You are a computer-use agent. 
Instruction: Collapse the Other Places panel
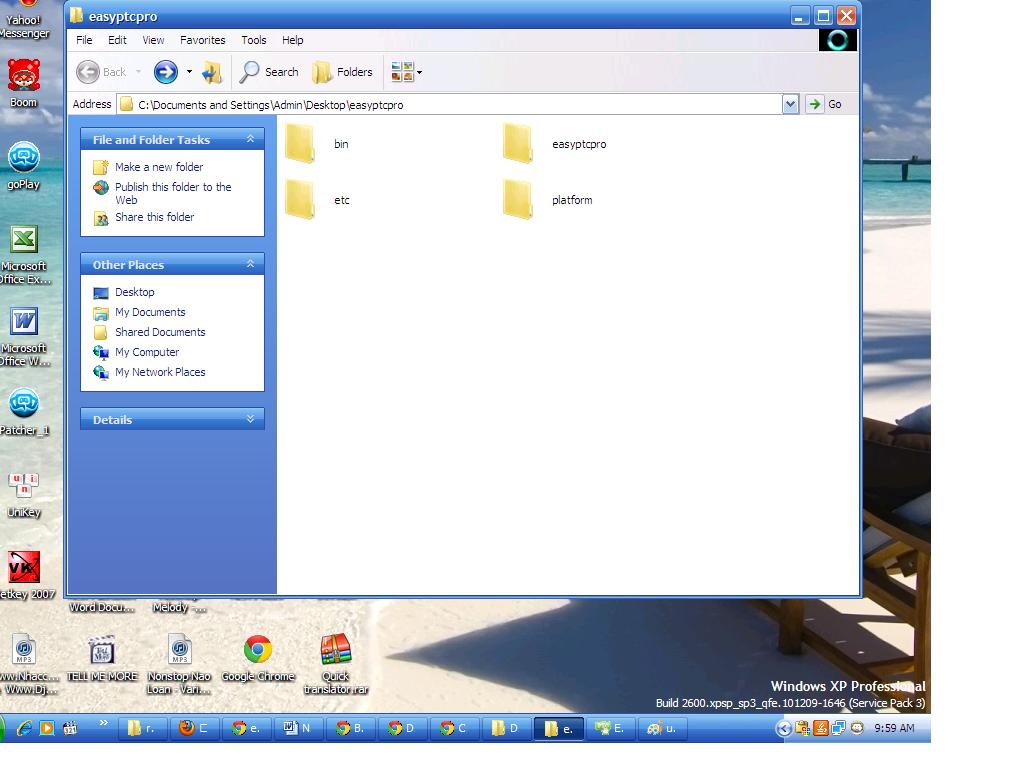[250, 264]
